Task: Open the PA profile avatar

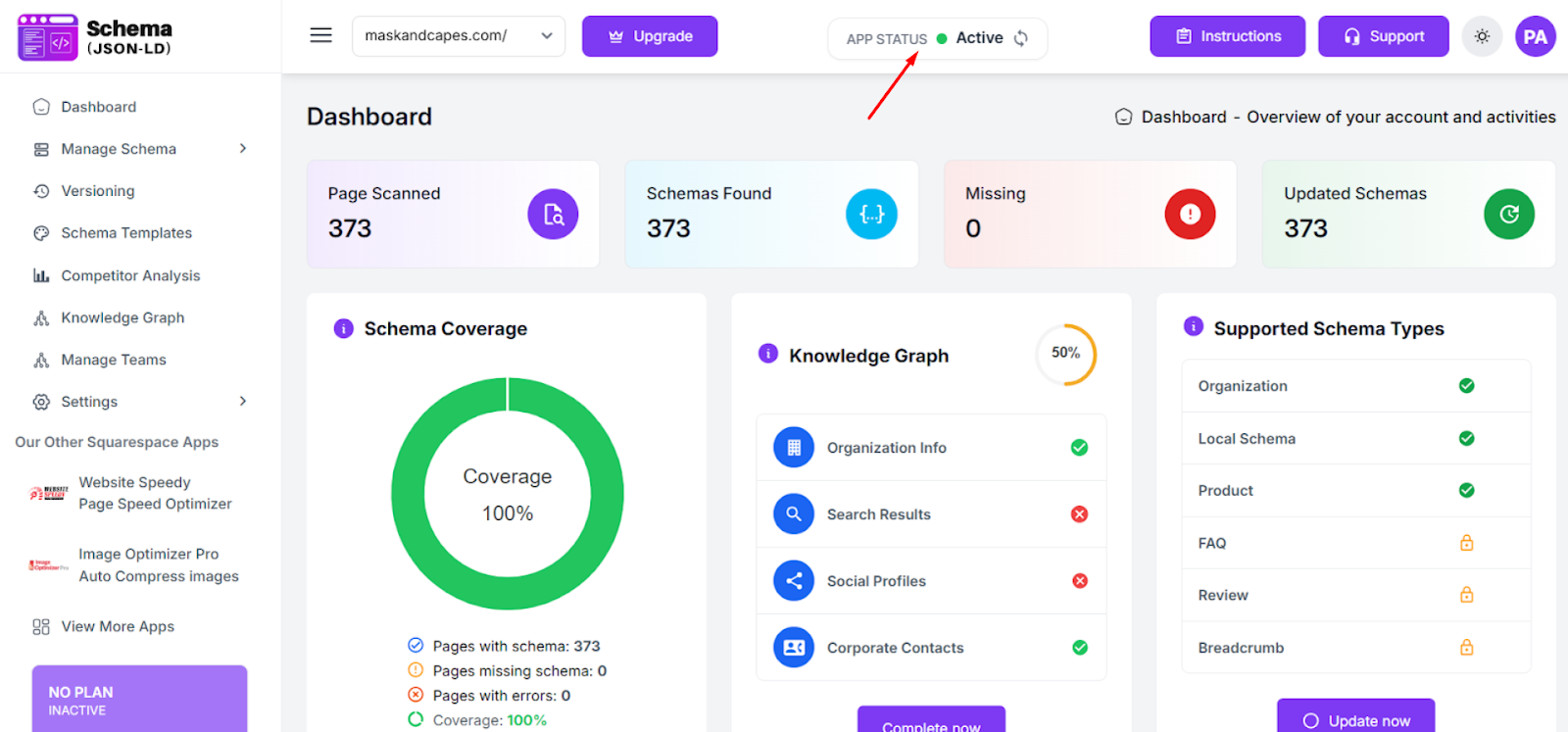Action: pos(1535,37)
